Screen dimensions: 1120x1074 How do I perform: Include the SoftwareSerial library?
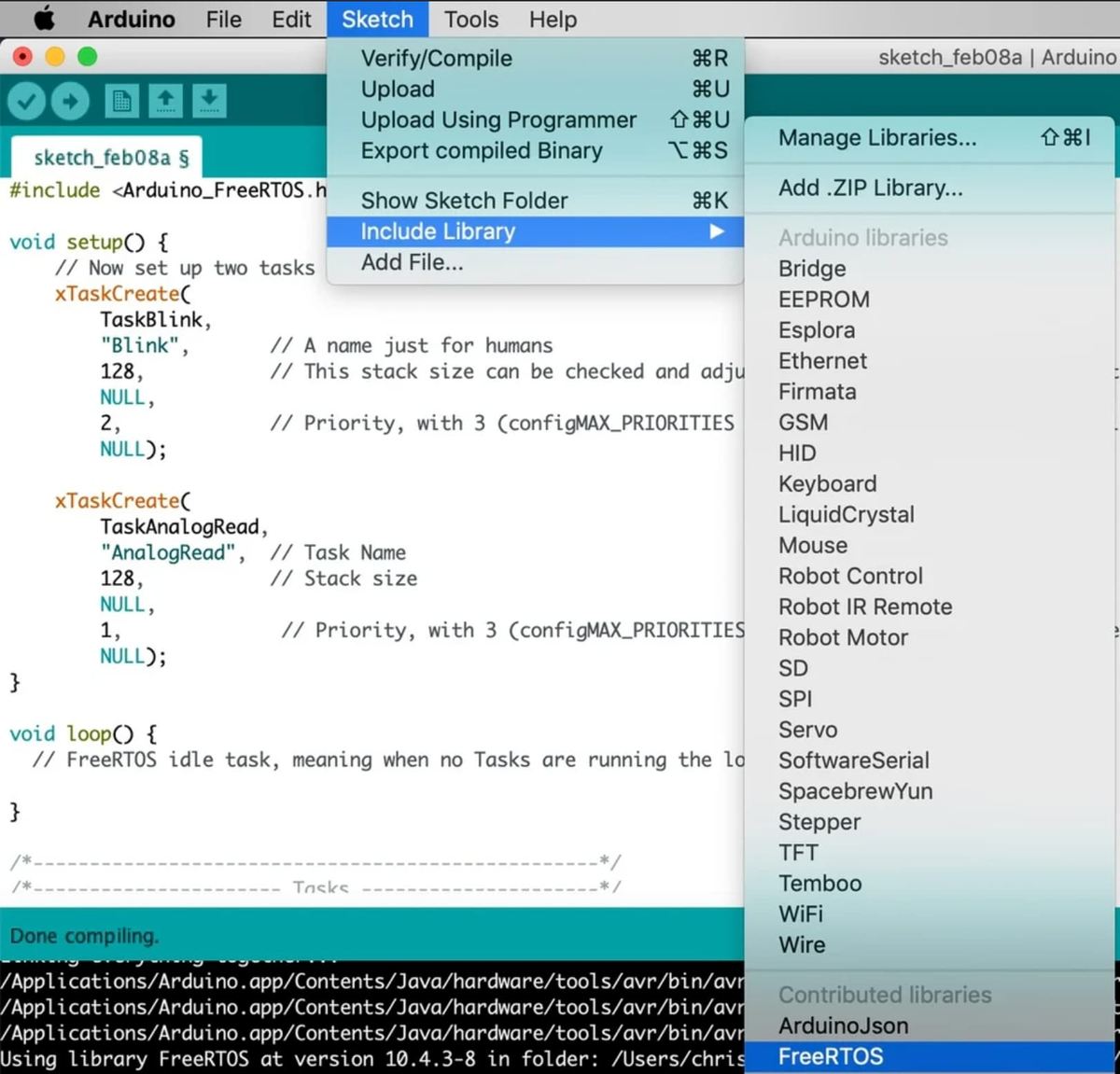(x=930, y=760)
